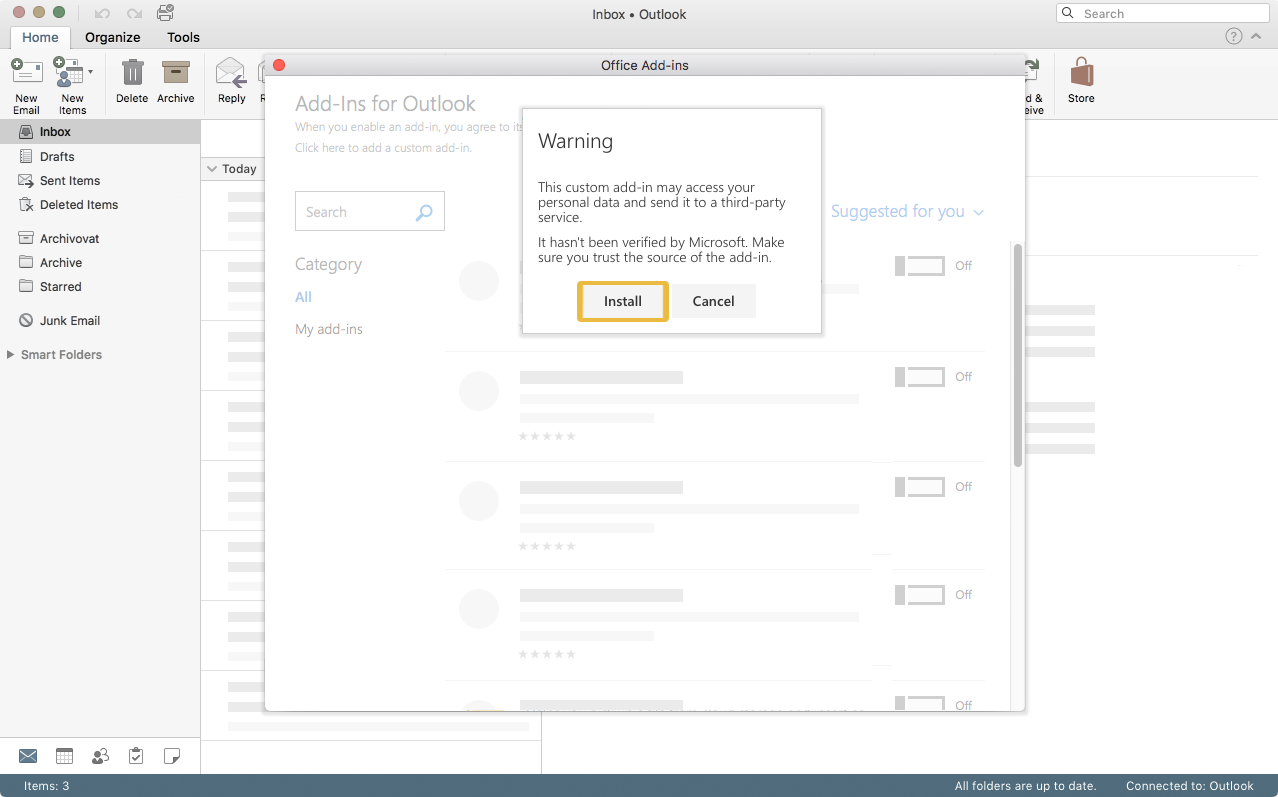Image resolution: width=1278 pixels, height=797 pixels.
Task: Open the New Items dropdown arrow
Action: 90,72
